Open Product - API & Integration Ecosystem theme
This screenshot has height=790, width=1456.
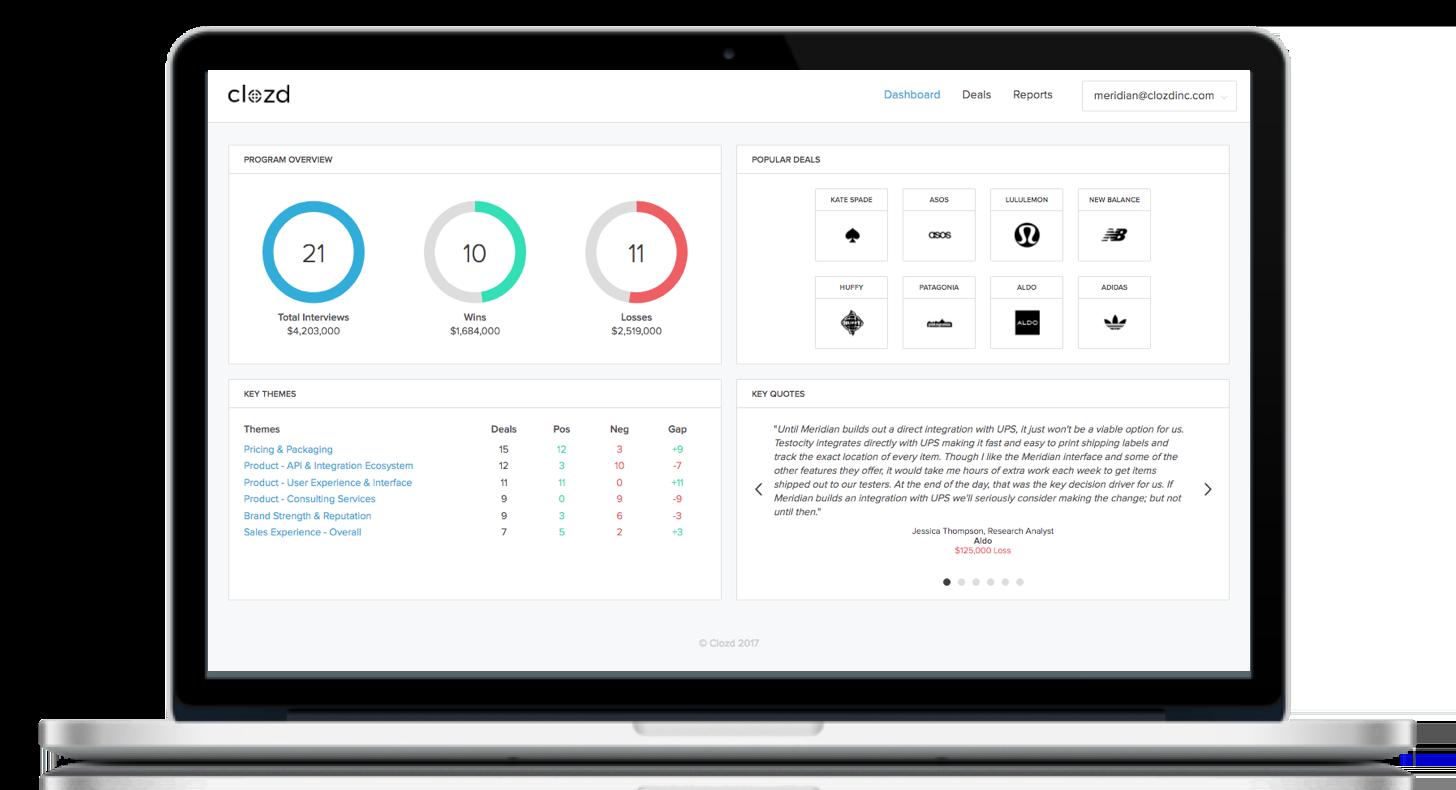coord(328,466)
